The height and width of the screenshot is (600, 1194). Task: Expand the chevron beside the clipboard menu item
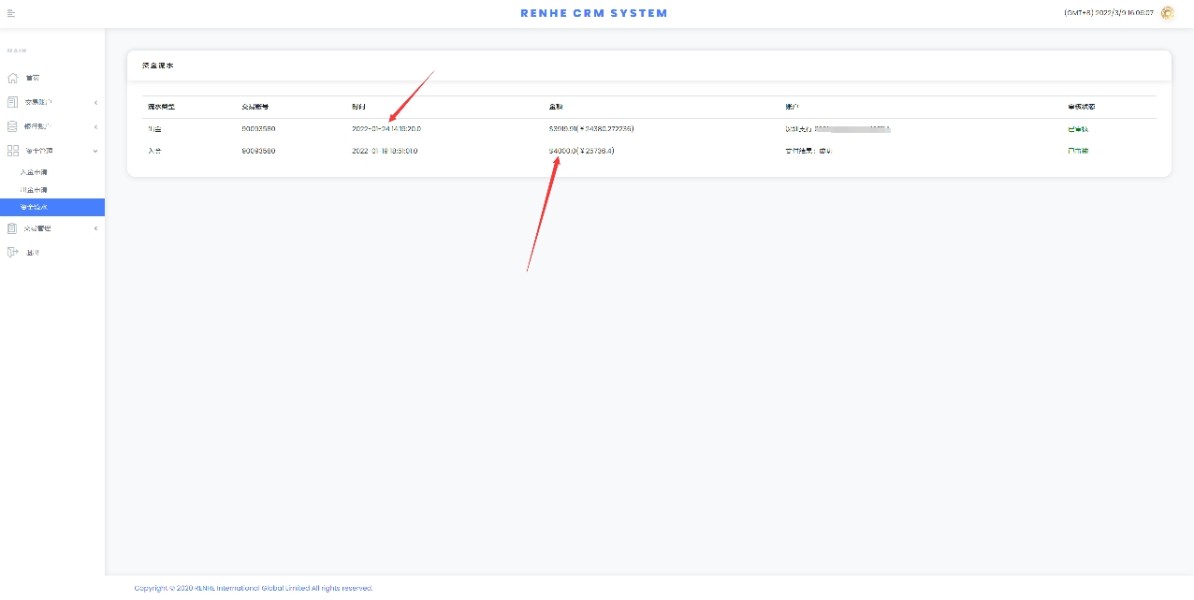pos(95,229)
